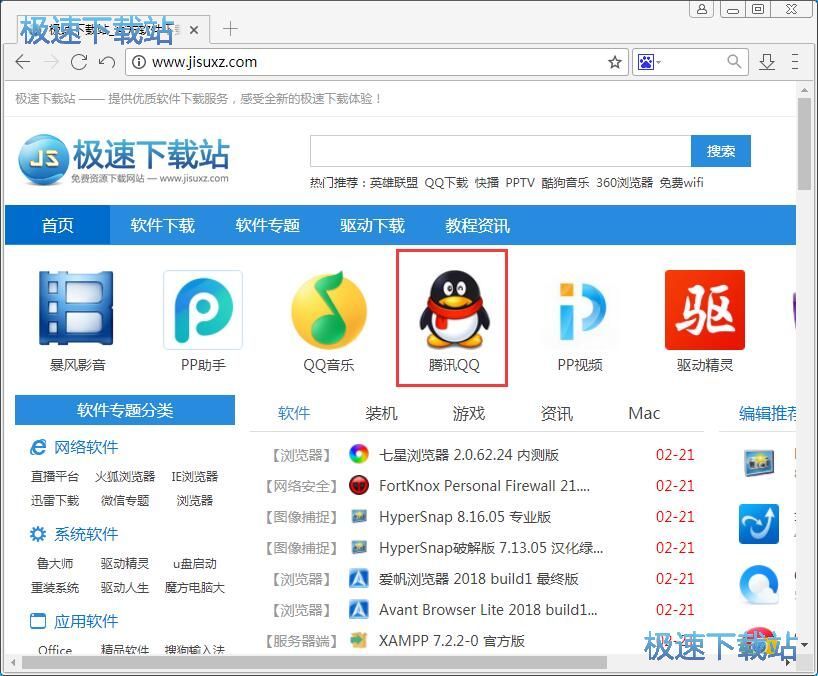Switch to the 资讯 tab
This screenshot has height=676, width=818.
tap(557, 413)
